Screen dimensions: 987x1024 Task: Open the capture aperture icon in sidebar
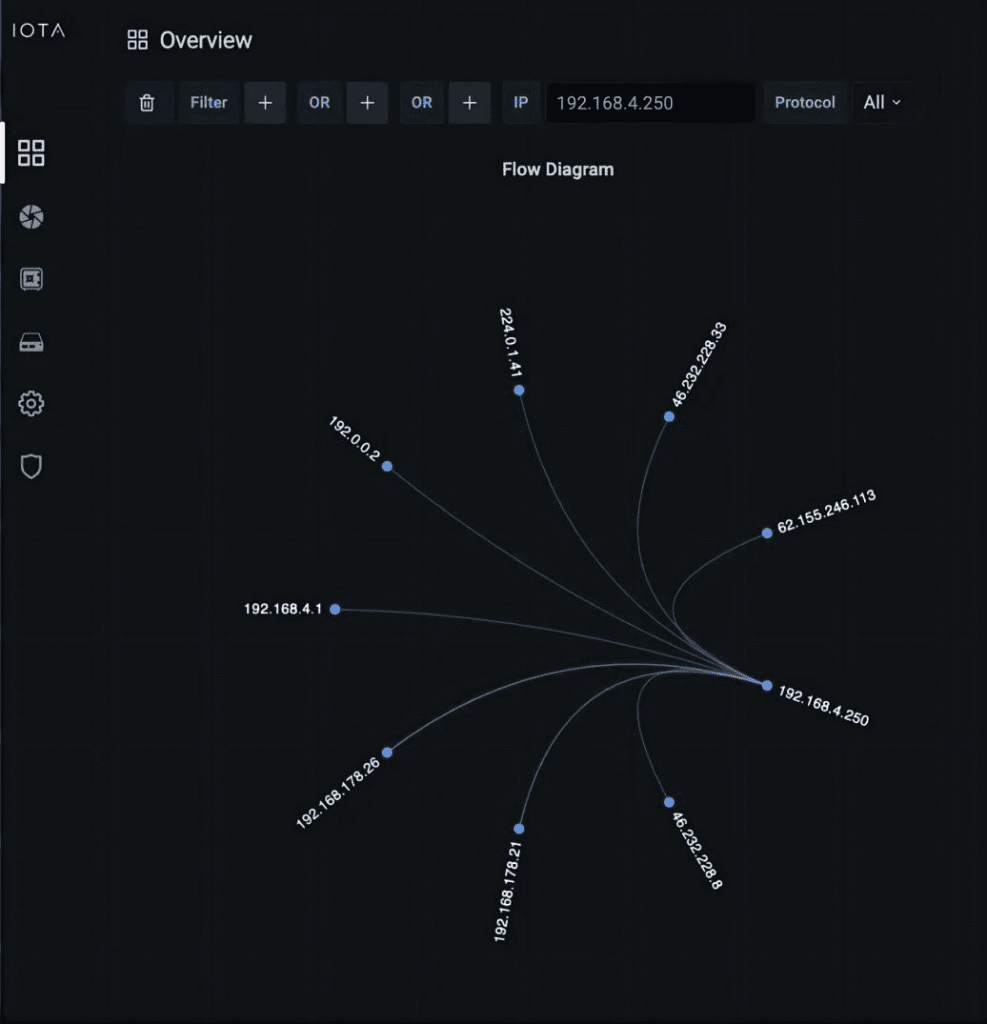31,217
